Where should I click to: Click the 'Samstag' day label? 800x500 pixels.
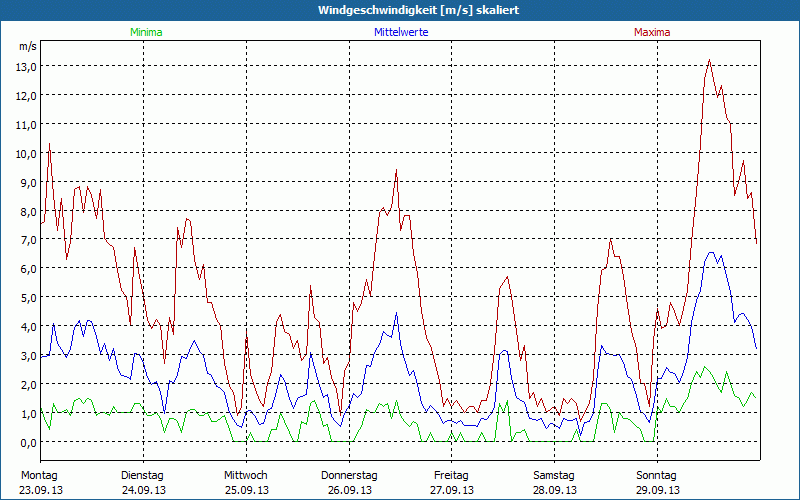click(x=554, y=476)
